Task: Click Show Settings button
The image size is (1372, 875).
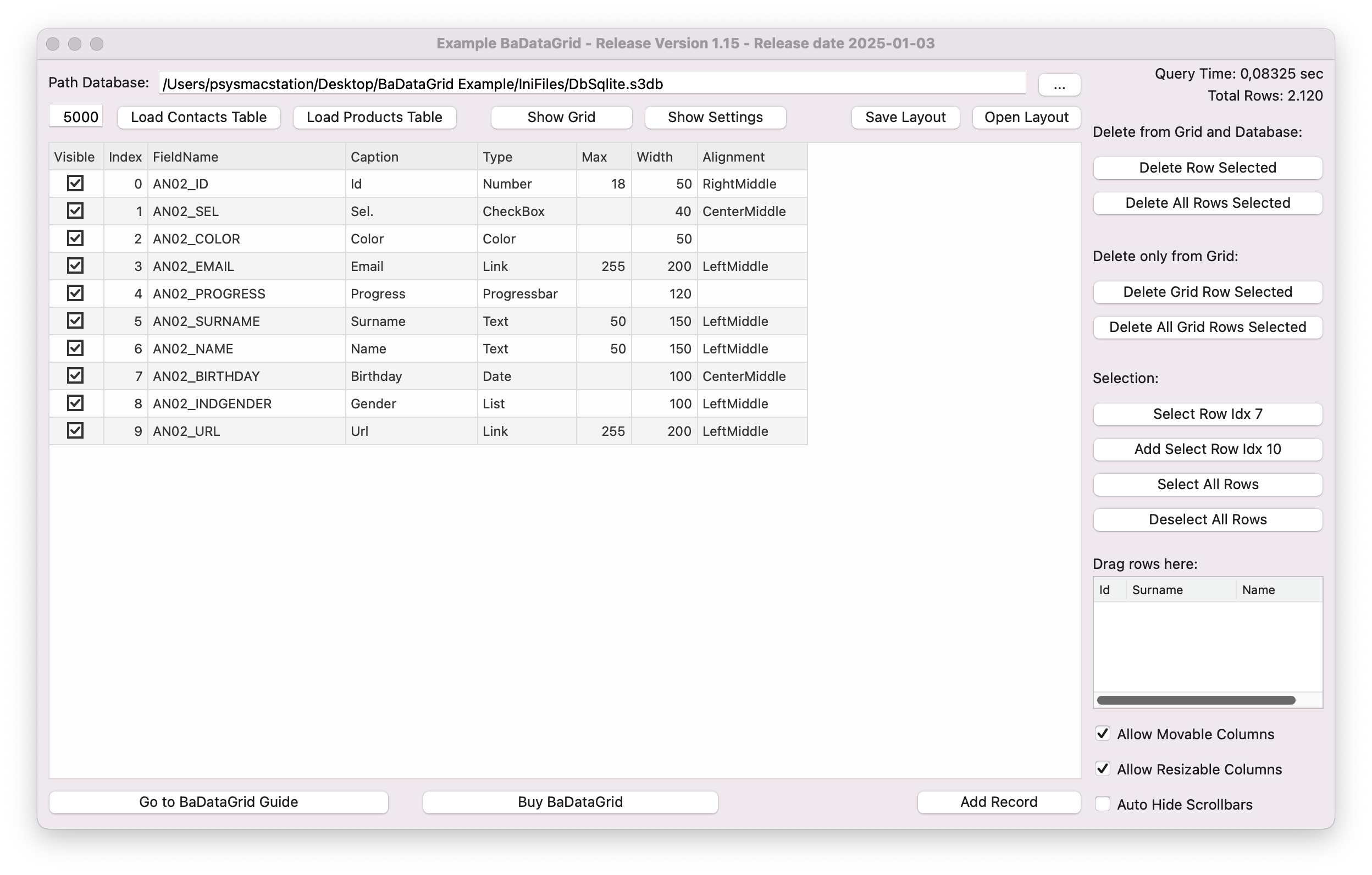Action: pyautogui.click(x=715, y=118)
